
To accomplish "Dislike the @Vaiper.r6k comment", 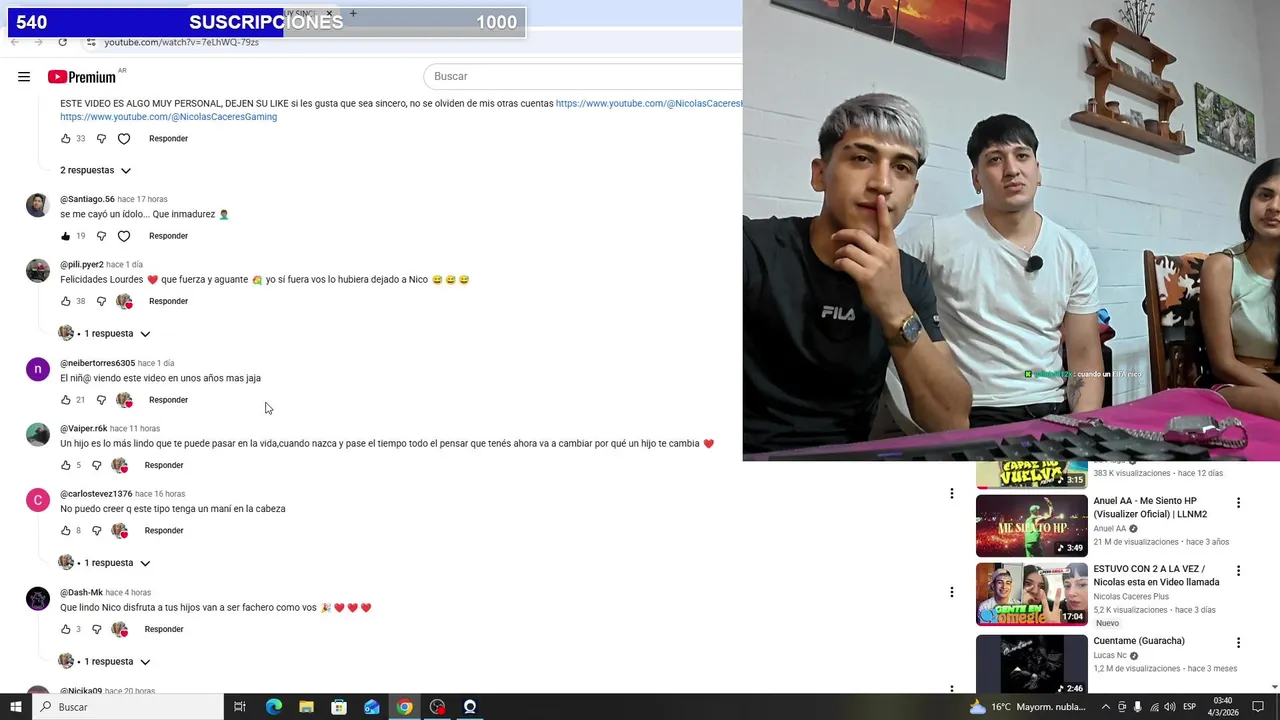I will click(x=96, y=465).
